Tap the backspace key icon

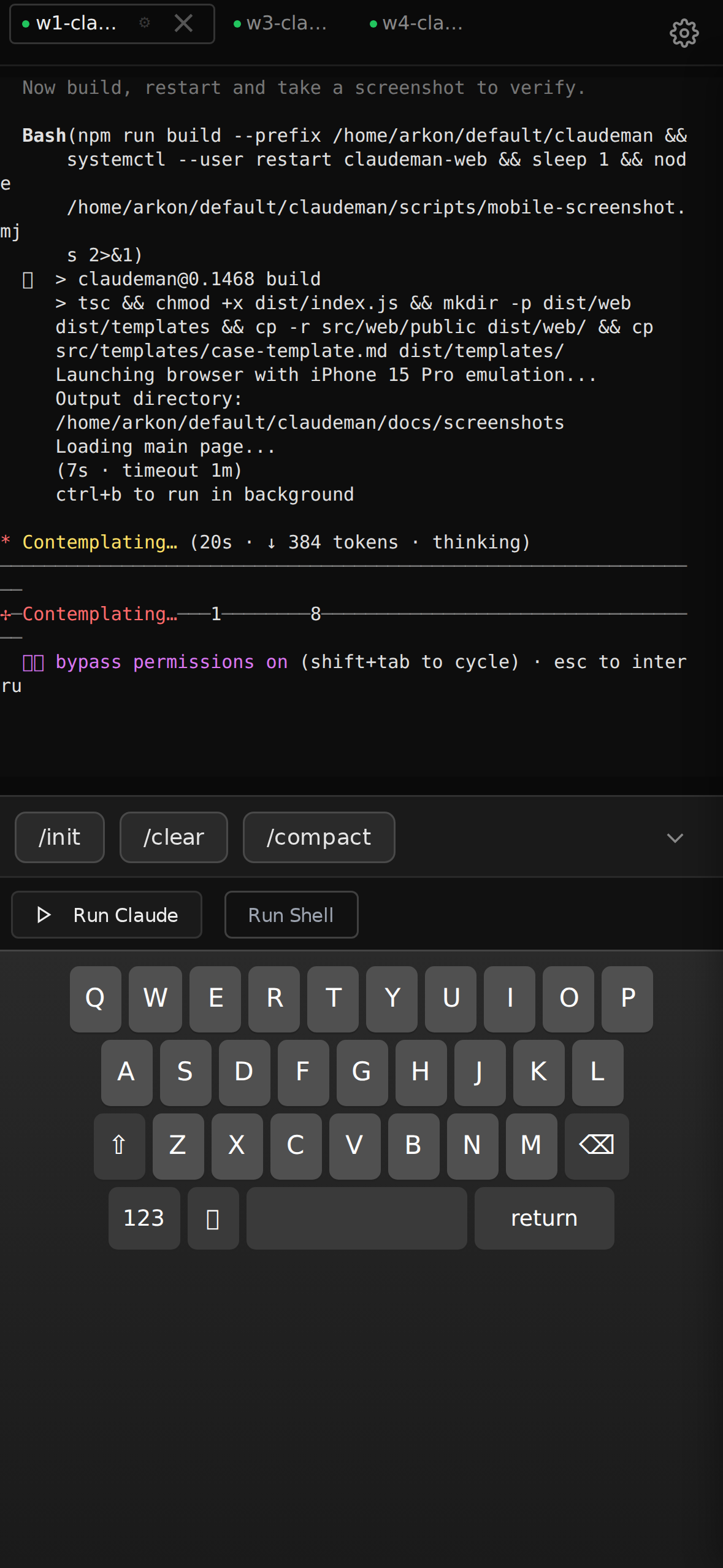597,1145
